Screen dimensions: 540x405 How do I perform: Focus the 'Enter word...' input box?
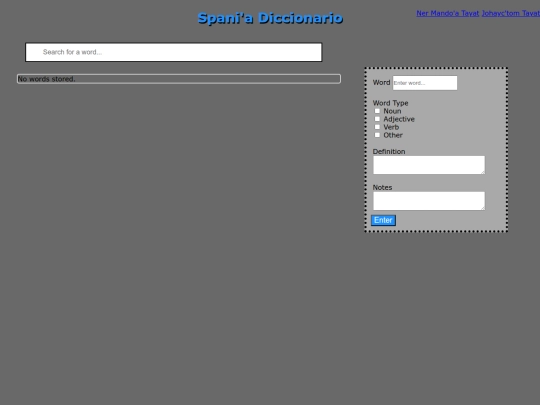click(425, 83)
